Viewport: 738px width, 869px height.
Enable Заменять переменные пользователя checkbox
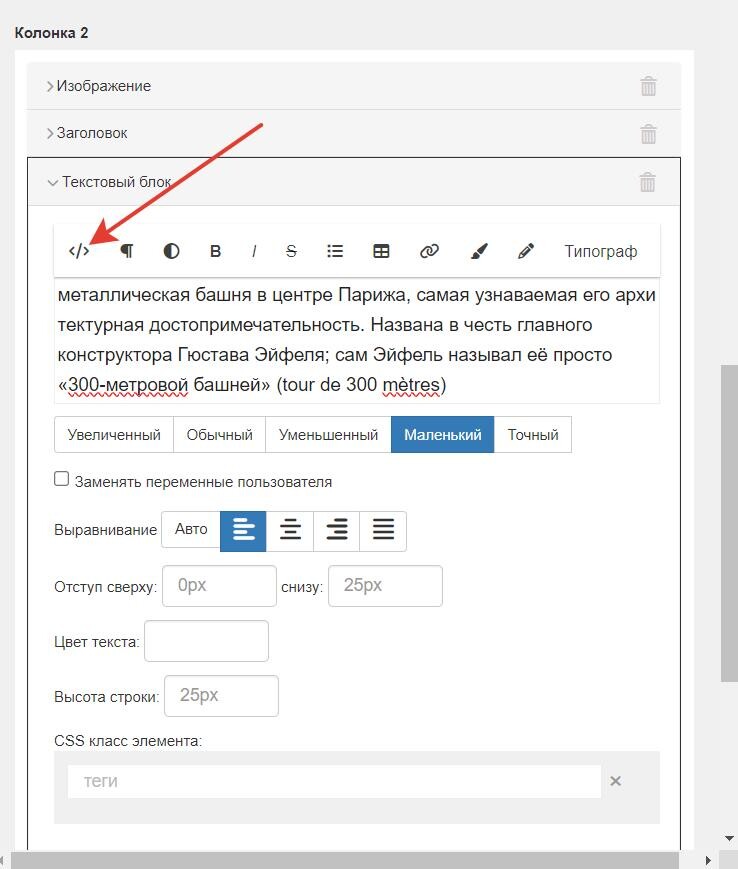[62, 479]
